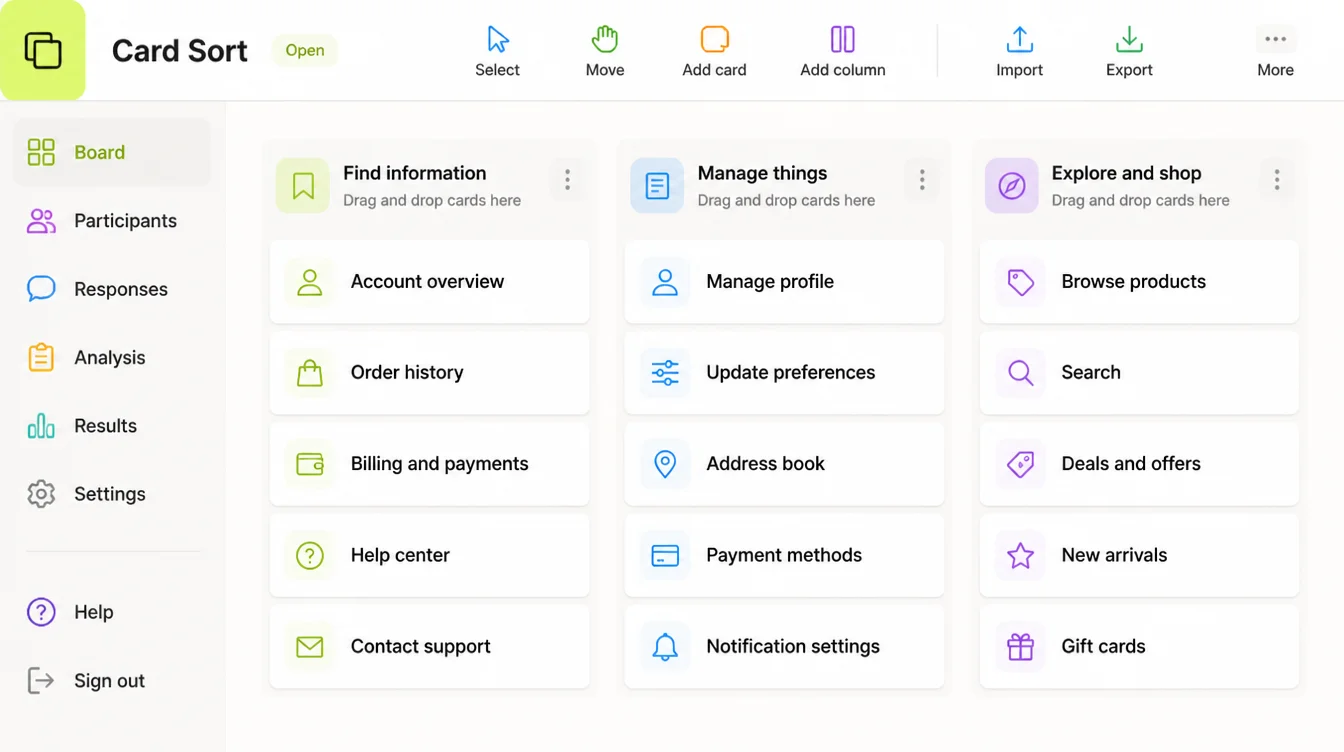1344x752 pixels.
Task: Click the Export download icon
Action: click(x=1129, y=40)
